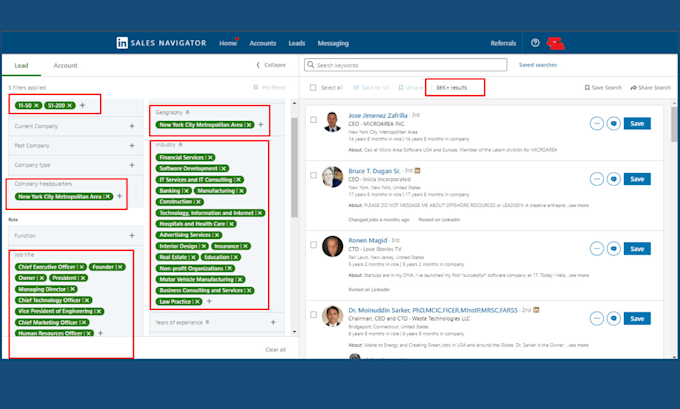Click the LinkedIn Sales Navigator logo
The image size is (680, 409).
161,43
